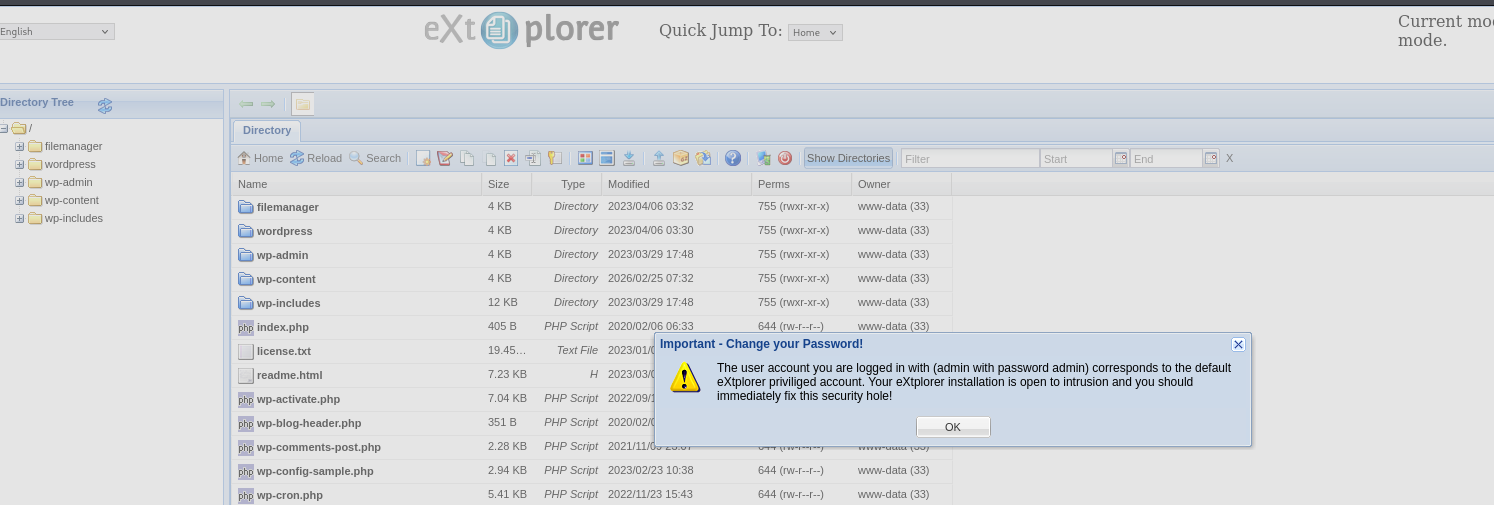Viewport: 1494px width, 505px height.
Task: Click into the Filter text field
Action: tap(970, 158)
